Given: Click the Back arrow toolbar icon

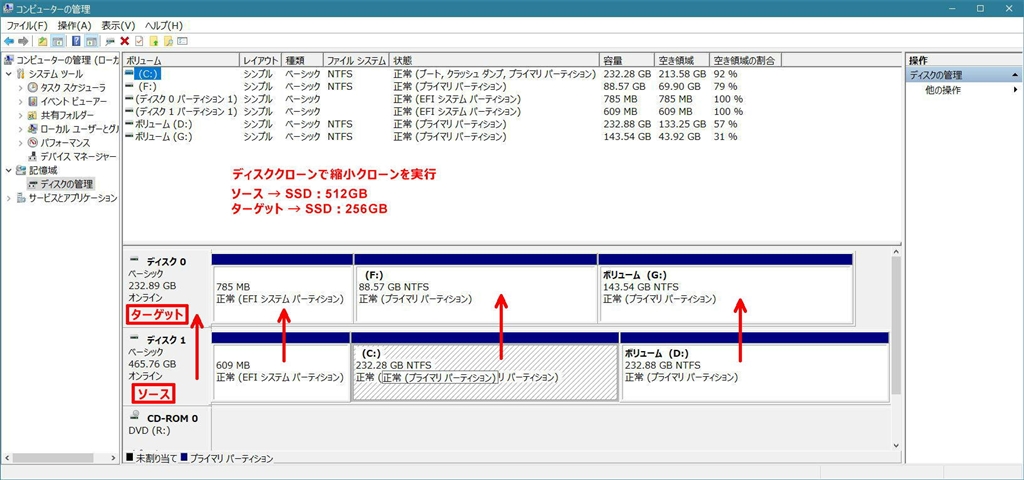Looking at the screenshot, I should tap(8, 41).
